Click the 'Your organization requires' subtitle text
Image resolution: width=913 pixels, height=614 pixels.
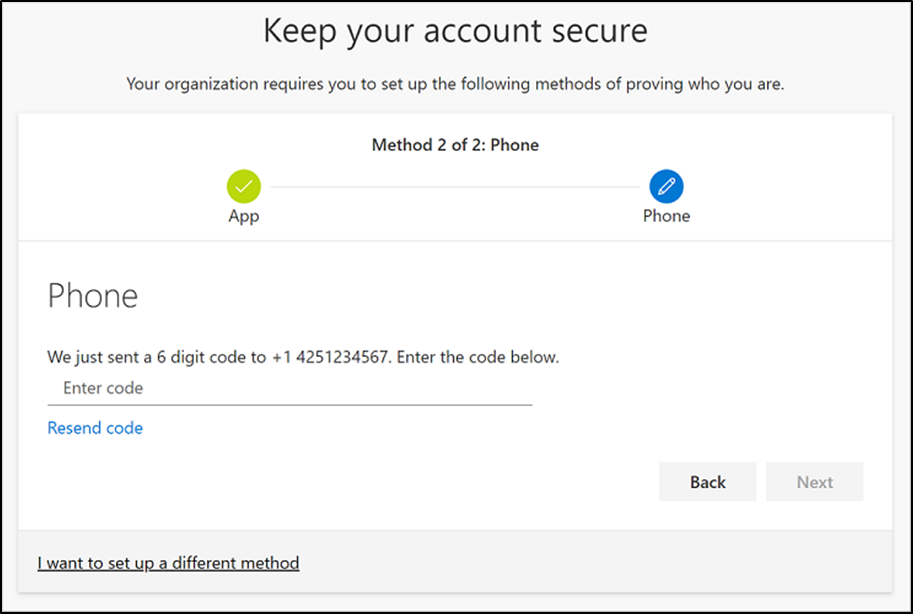(x=455, y=84)
